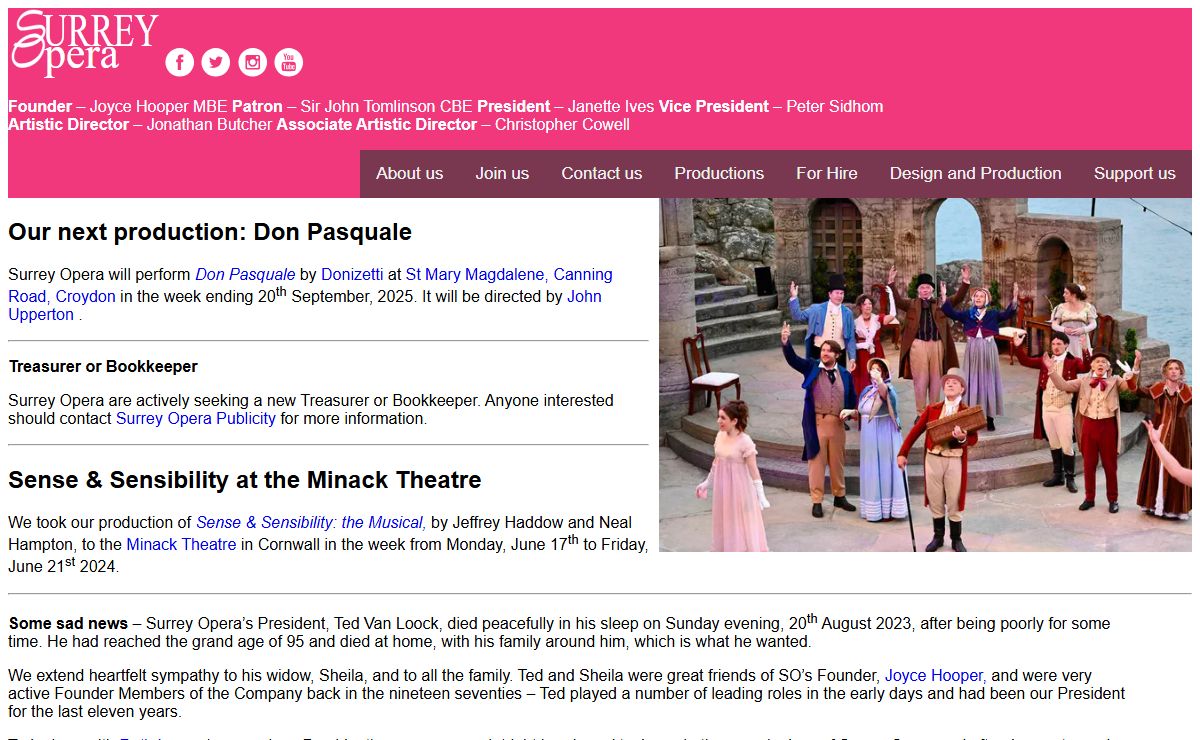Follow the Don Pasquale link
1200x740 pixels.
coord(245,274)
